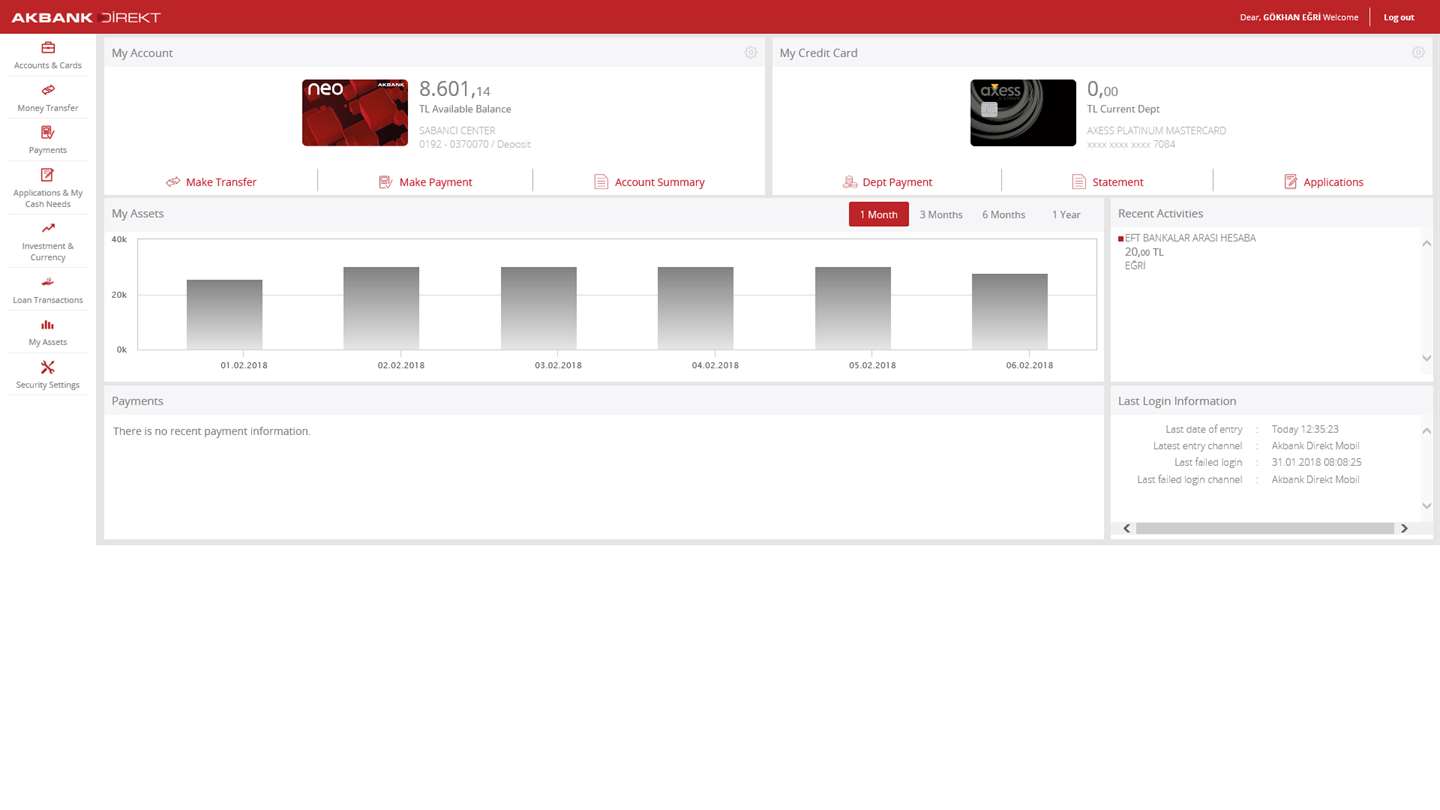Click Last Login horizontal scroll right arrow
The image size is (1440, 810).
pyautogui.click(x=1404, y=528)
